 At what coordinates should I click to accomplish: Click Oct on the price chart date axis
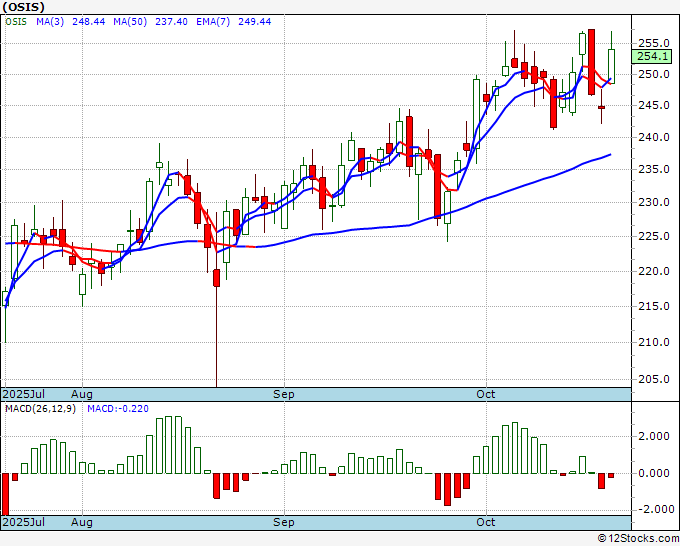[486, 394]
